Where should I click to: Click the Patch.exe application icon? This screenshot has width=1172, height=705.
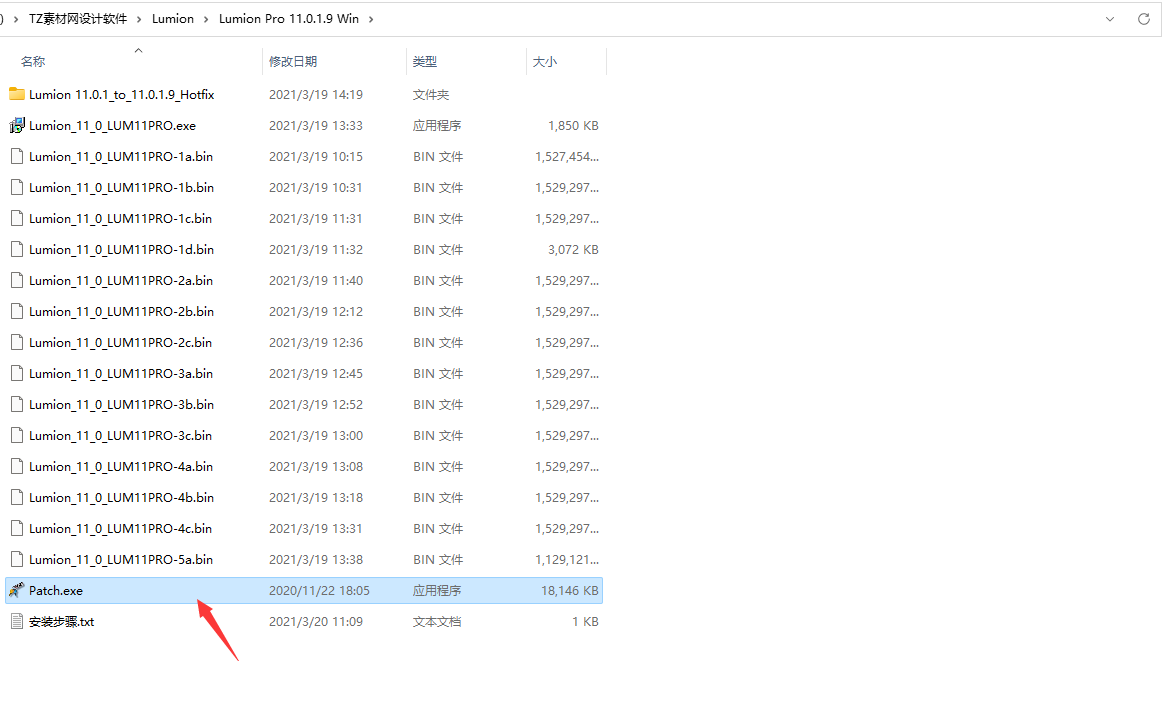point(16,591)
